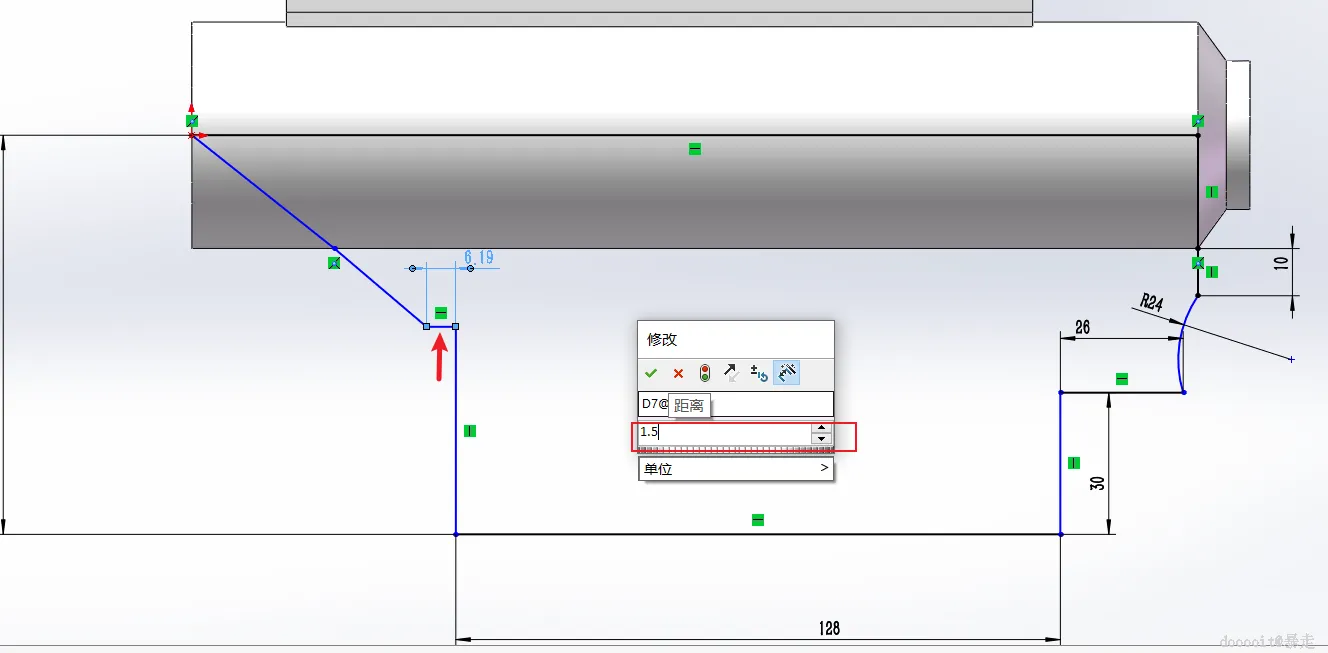This screenshot has width=1328, height=653.
Task: Toggle the mark dimension for drawing icon
Action: pyautogui.click(x=786, y=373)
